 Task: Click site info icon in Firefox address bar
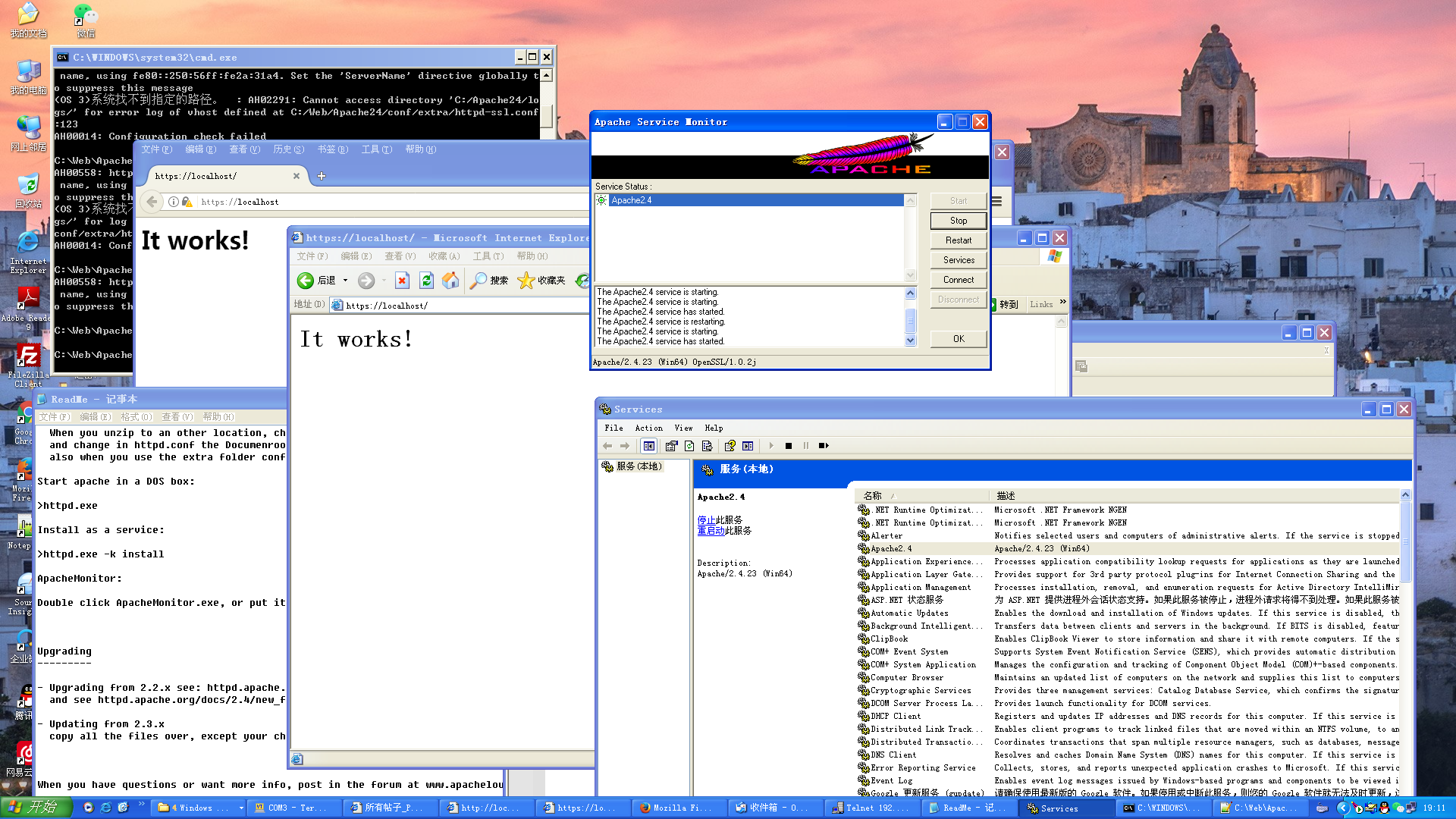click(174, 202)
